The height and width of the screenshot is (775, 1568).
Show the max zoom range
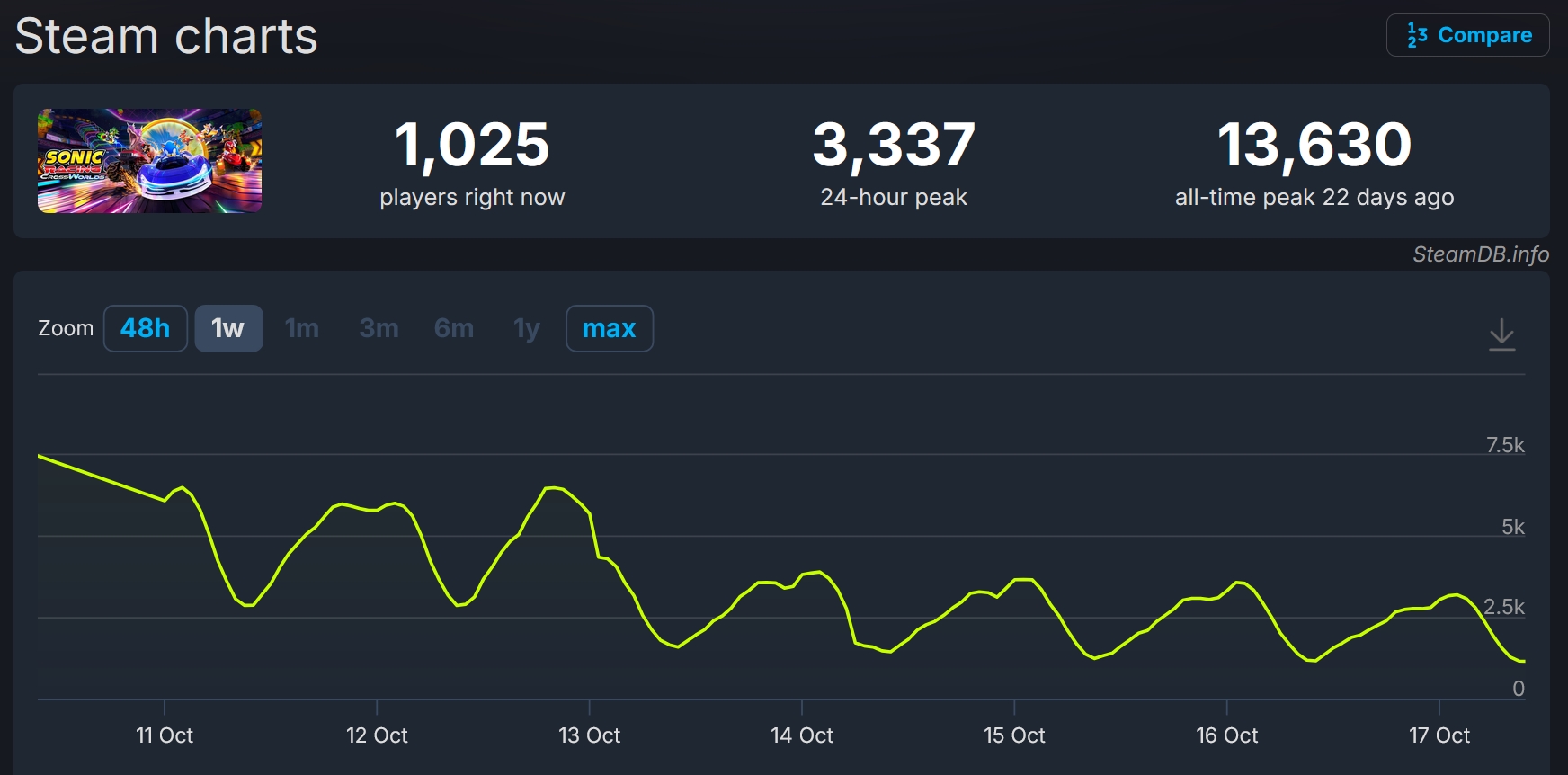610,328
